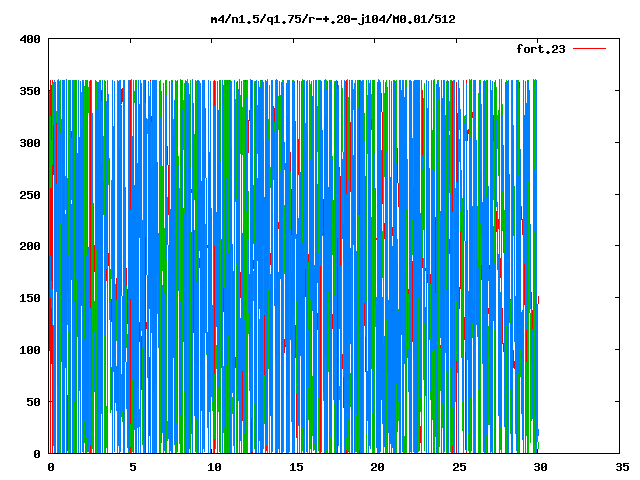The image size is (640, 480).
Task: Click the y-axis label 100
Action: (x=30, y=350)
